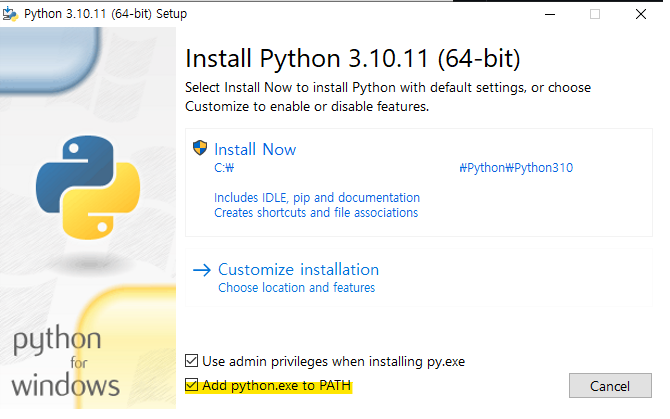The height and width of the screenshot is (419, 670).
Task: Close the Python Setup window
Action: coord(641,15)
